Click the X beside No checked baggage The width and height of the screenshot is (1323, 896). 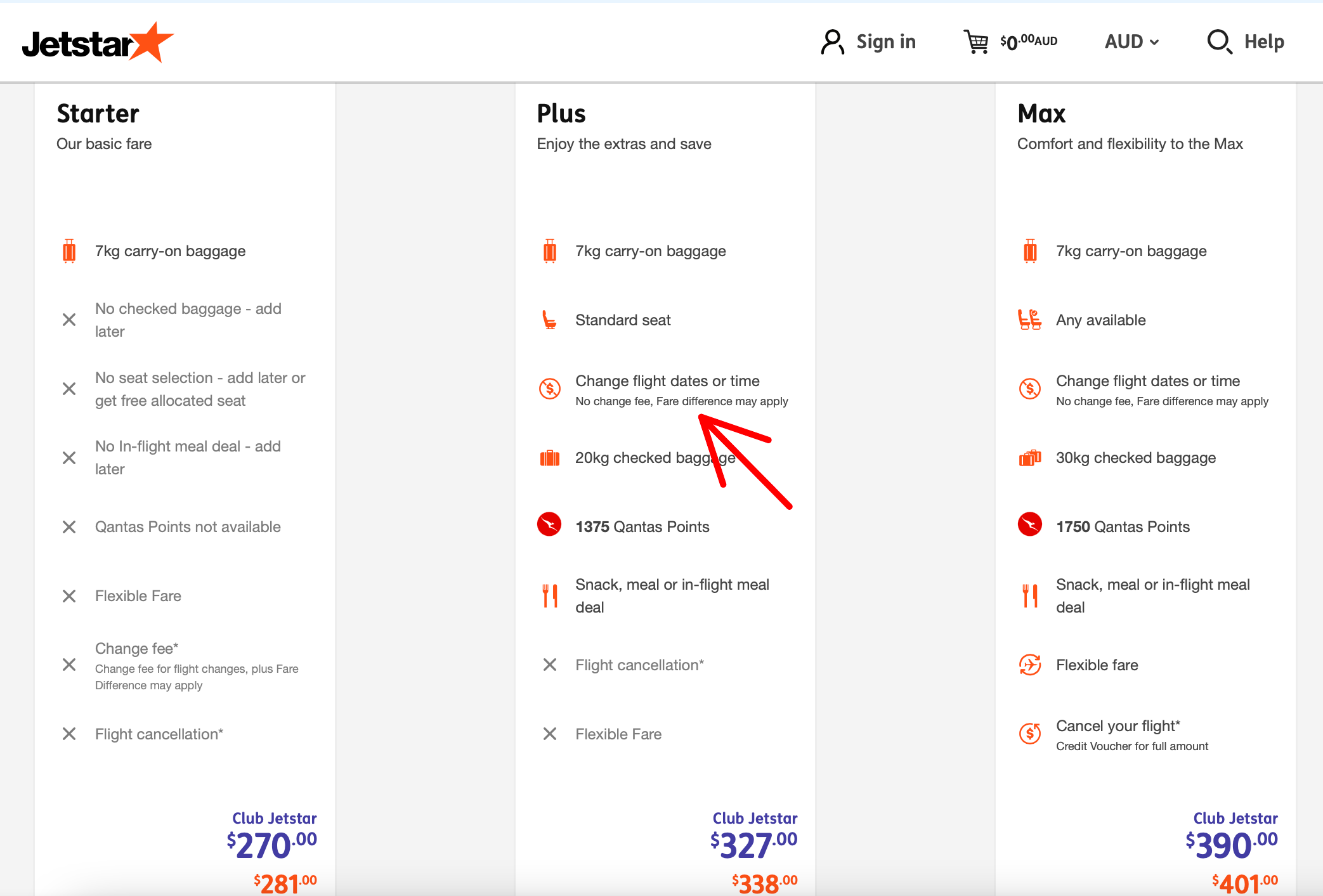69,320
